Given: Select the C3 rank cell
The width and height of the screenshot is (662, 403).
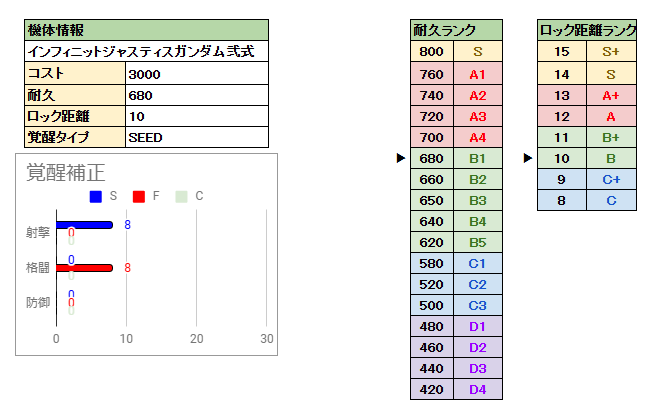Looking at the screenshot, I should point(478,306).
